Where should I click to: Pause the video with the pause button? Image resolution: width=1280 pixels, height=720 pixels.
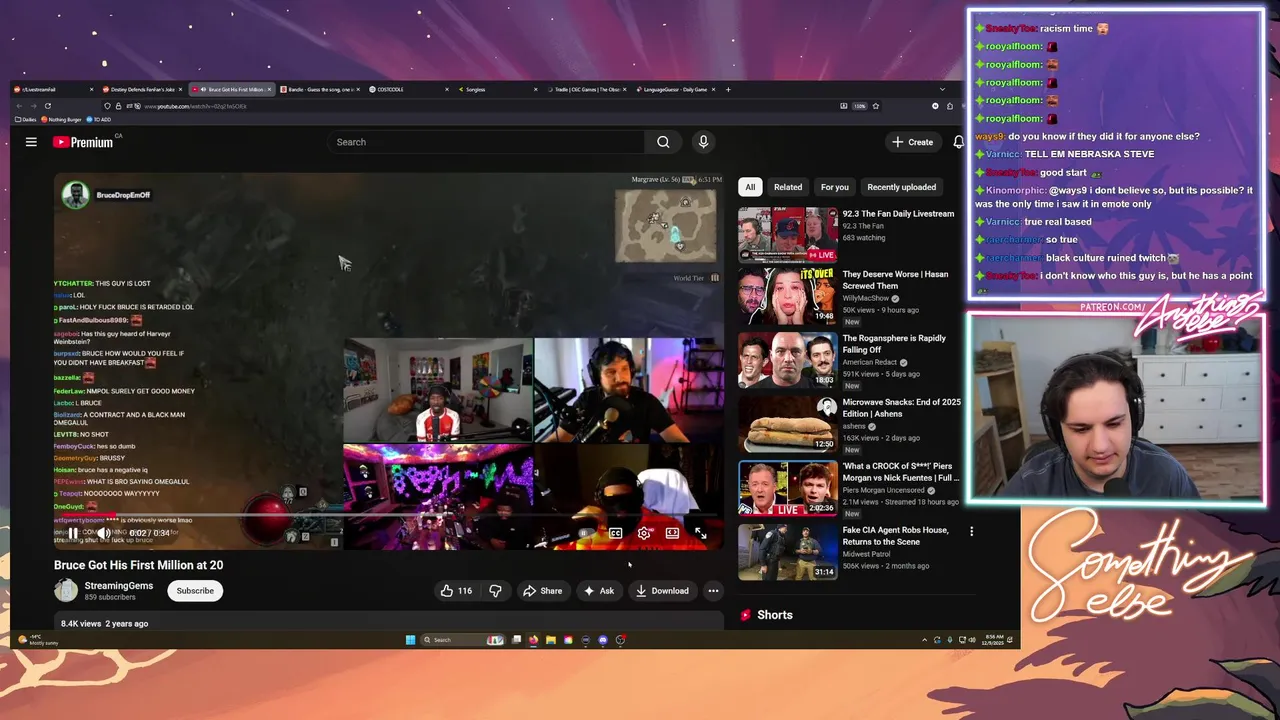73,533
